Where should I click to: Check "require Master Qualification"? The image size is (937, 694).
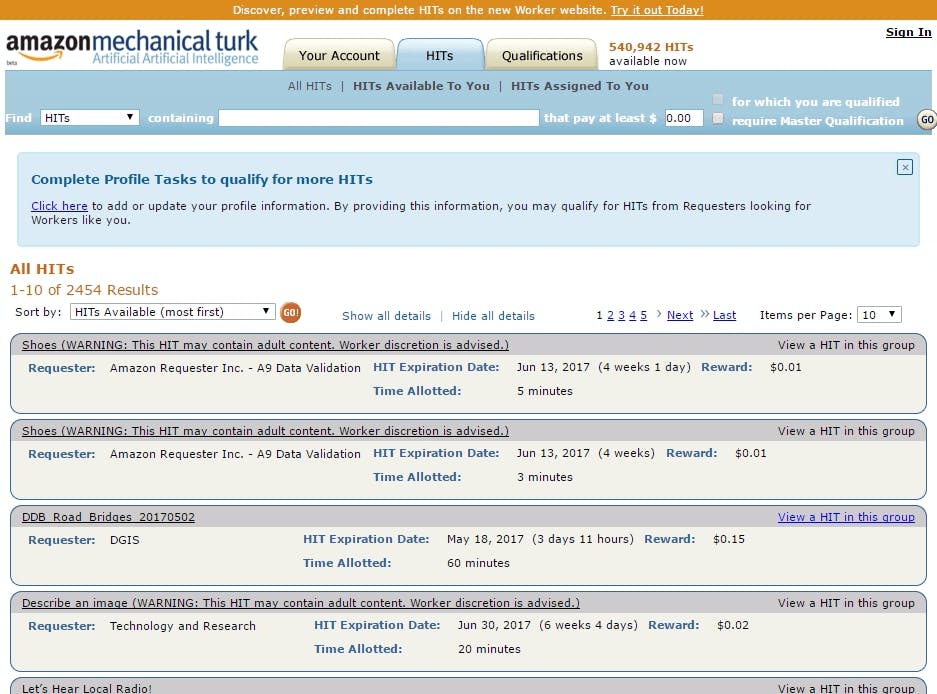tap(717, 118)
